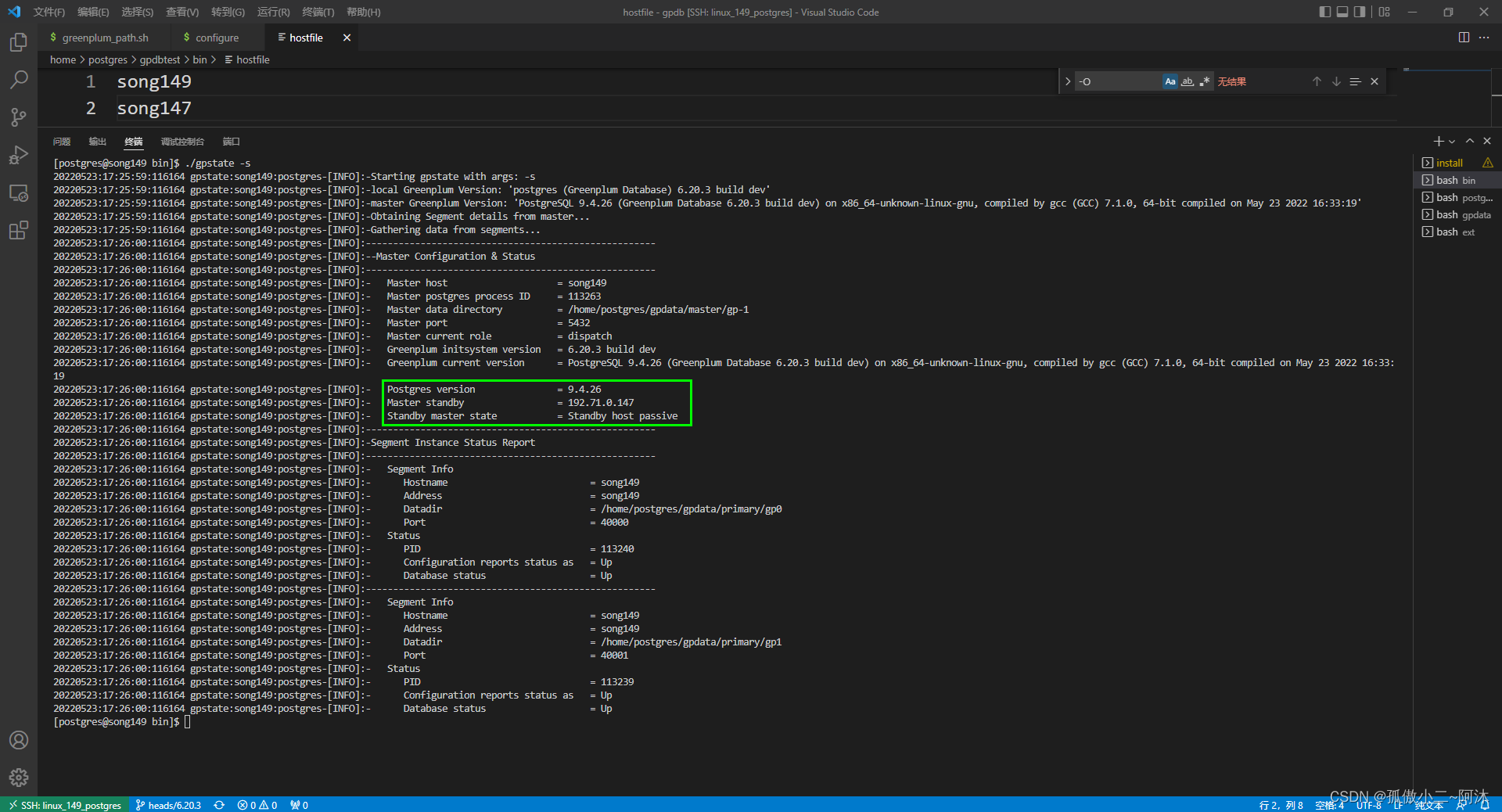The image size is (1502, 812).
Task: Click home in the breadcrumb path
Action: coord(63,59)
